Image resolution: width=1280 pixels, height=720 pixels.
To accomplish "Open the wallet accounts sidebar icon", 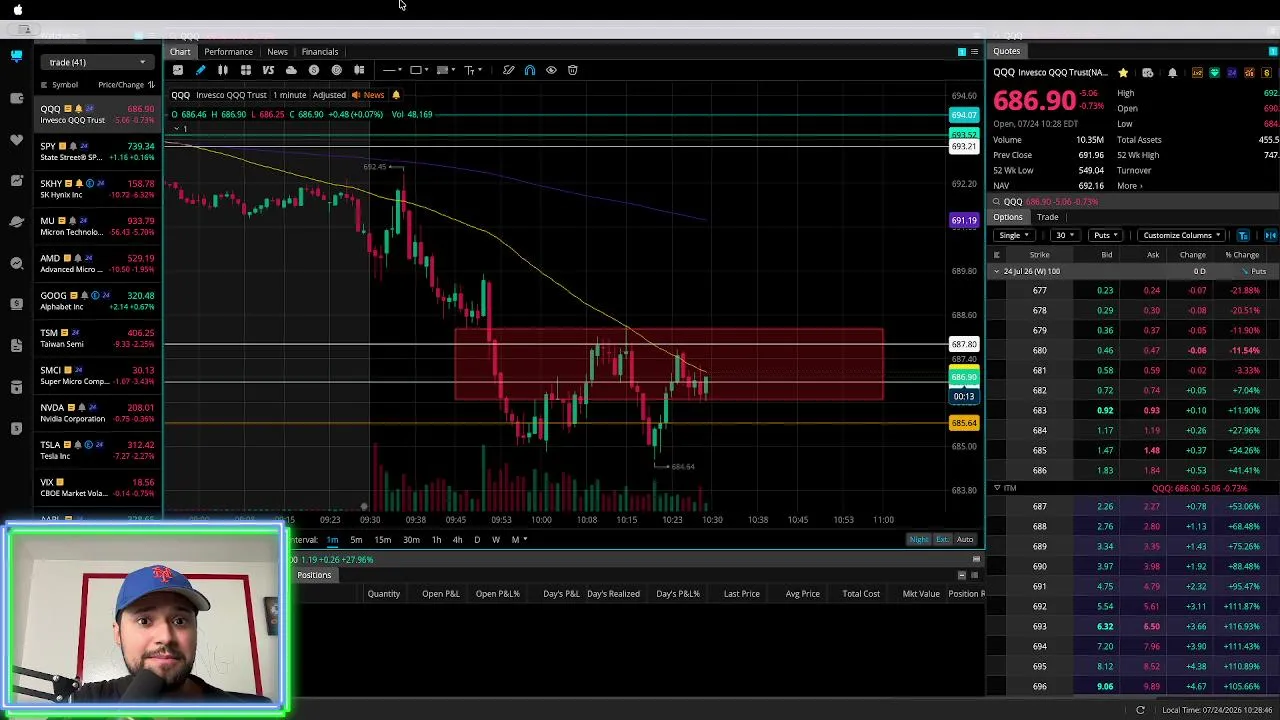I will point(16,98).
